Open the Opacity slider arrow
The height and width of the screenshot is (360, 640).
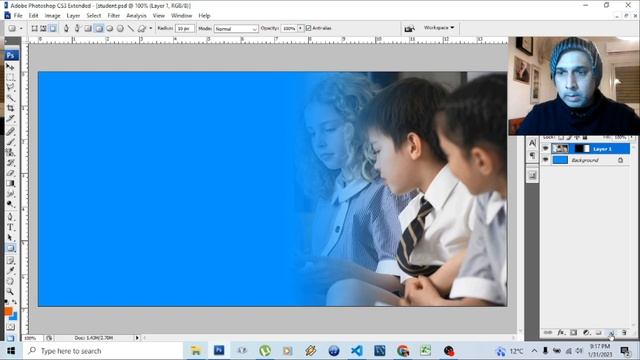(x=301, y=29)
